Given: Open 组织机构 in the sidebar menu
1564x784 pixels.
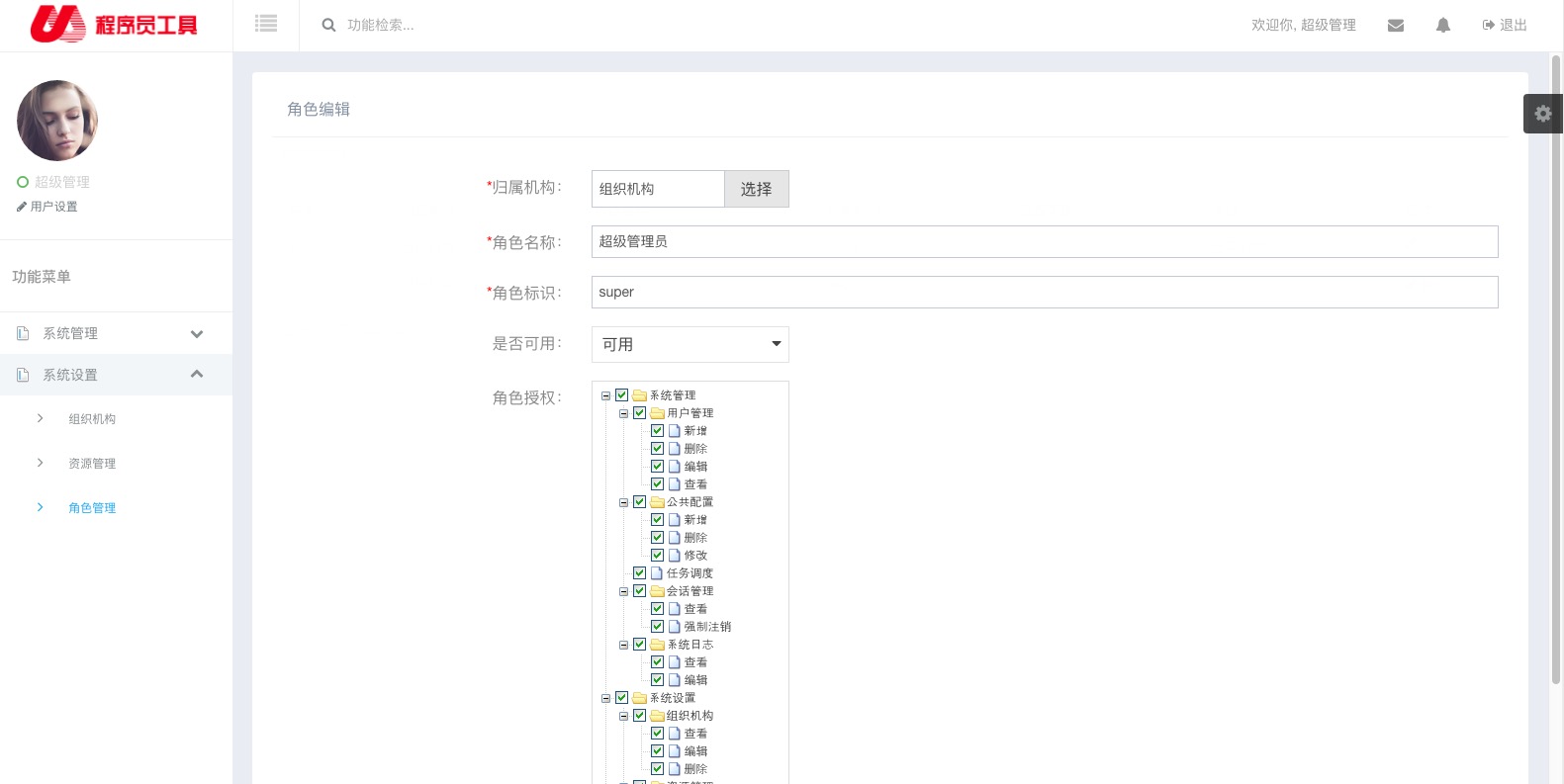Looking at the screenshot, I should (x=92, y=419).
